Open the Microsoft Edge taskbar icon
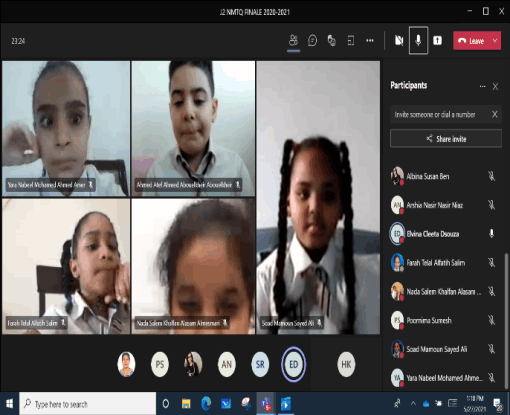 tap(206, 404)
